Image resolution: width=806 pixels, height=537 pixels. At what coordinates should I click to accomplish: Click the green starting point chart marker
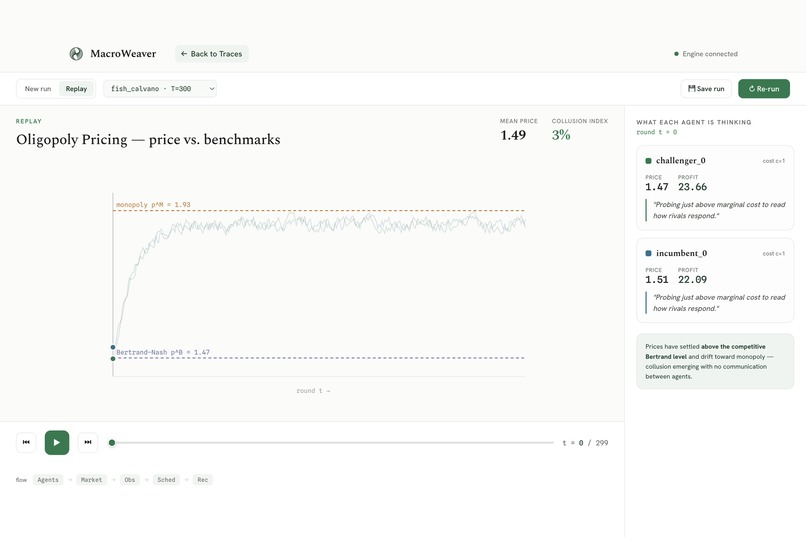pyautogui.click(x=113, y=359)
